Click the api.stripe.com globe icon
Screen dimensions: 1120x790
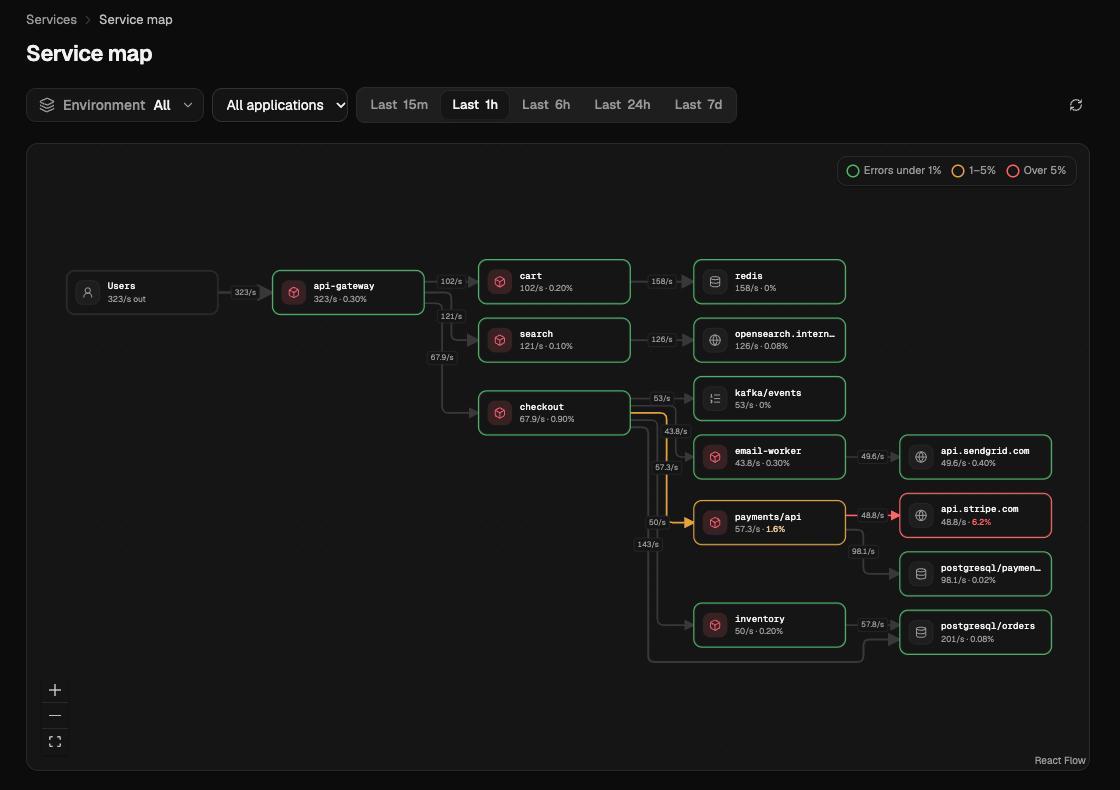pyautogui.click(x=921, y=515)
